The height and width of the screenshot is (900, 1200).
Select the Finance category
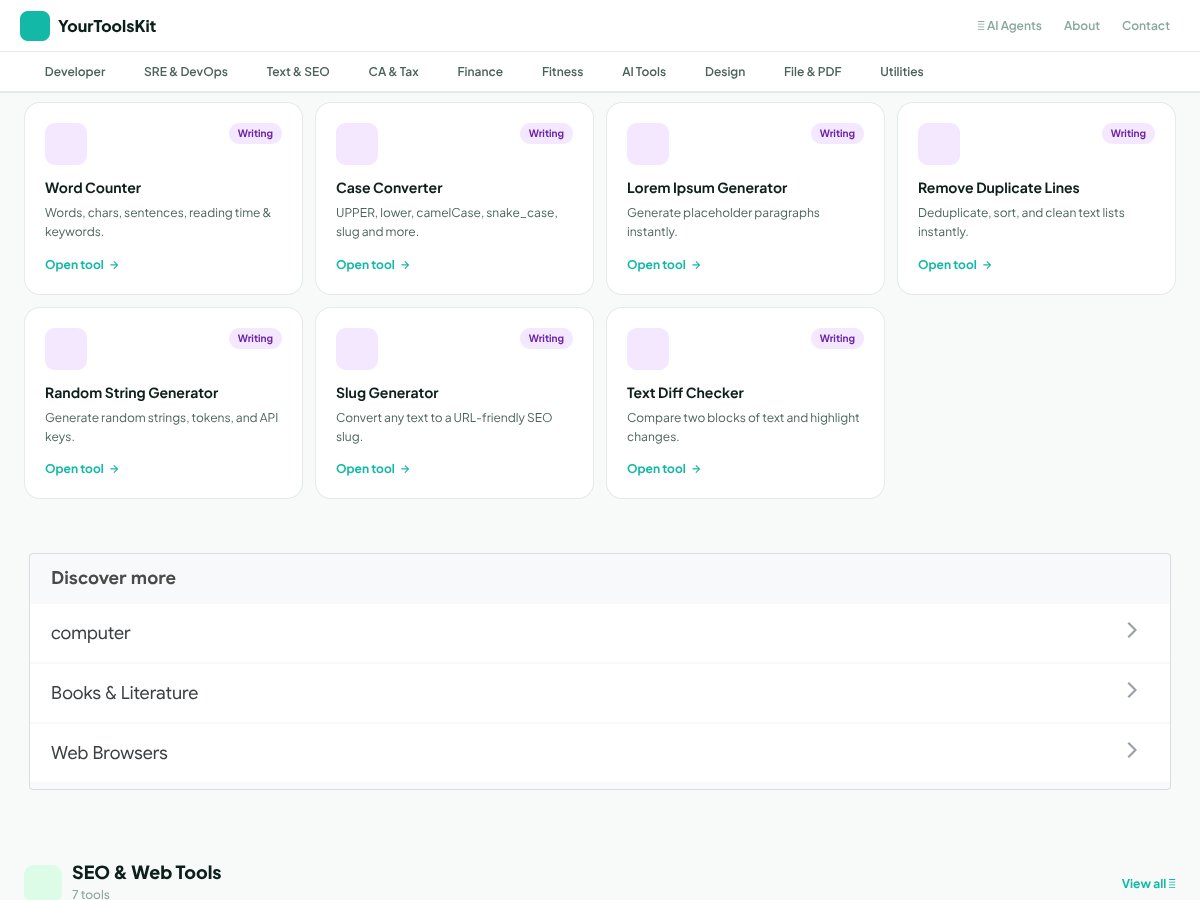480,72
